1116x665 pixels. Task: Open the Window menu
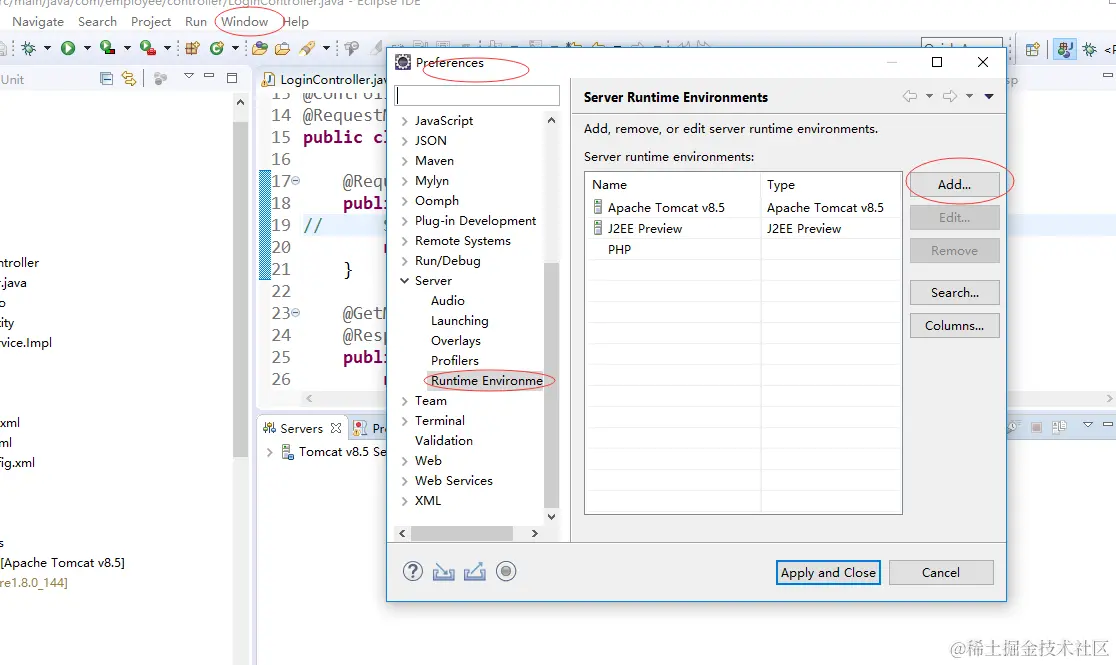244,21
